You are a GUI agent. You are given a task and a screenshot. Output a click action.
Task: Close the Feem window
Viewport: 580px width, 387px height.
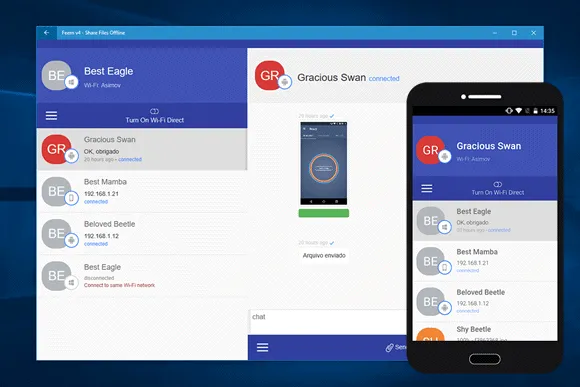click(x=533, y=33)
